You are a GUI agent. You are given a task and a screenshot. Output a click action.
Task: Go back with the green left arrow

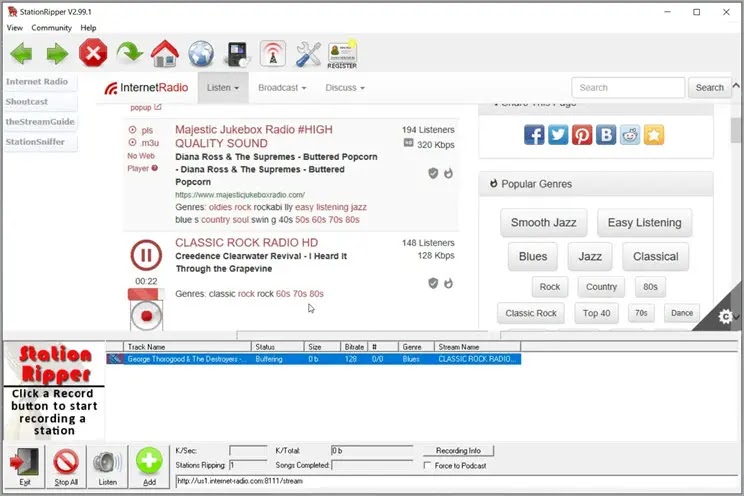point(21,54)
